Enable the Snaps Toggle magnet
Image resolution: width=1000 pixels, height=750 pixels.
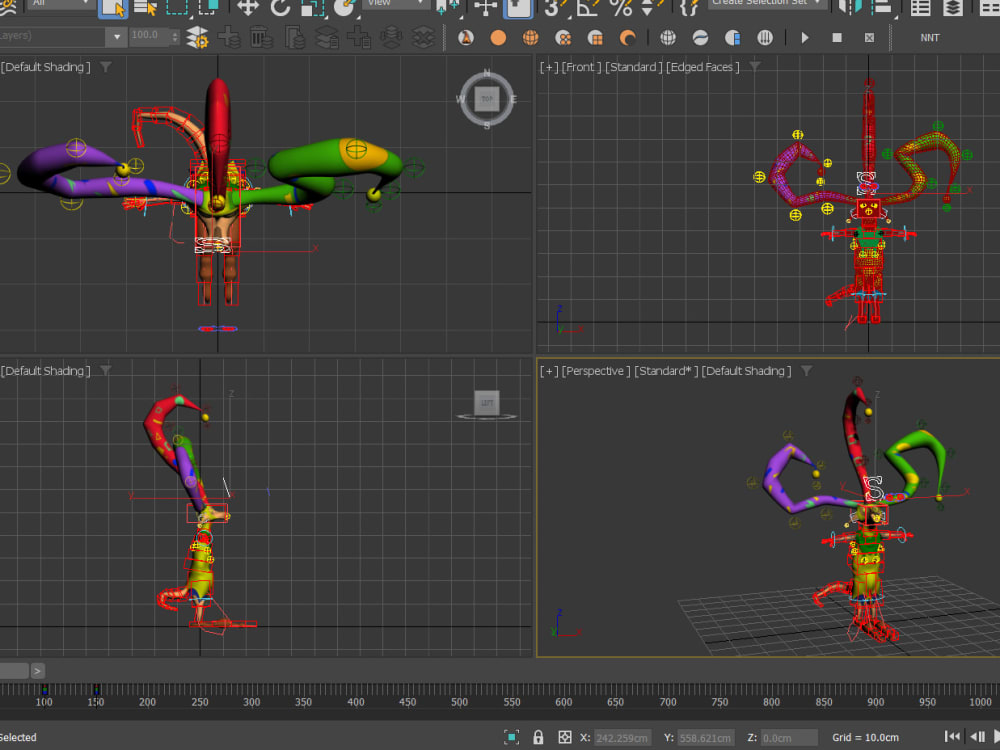551,8
